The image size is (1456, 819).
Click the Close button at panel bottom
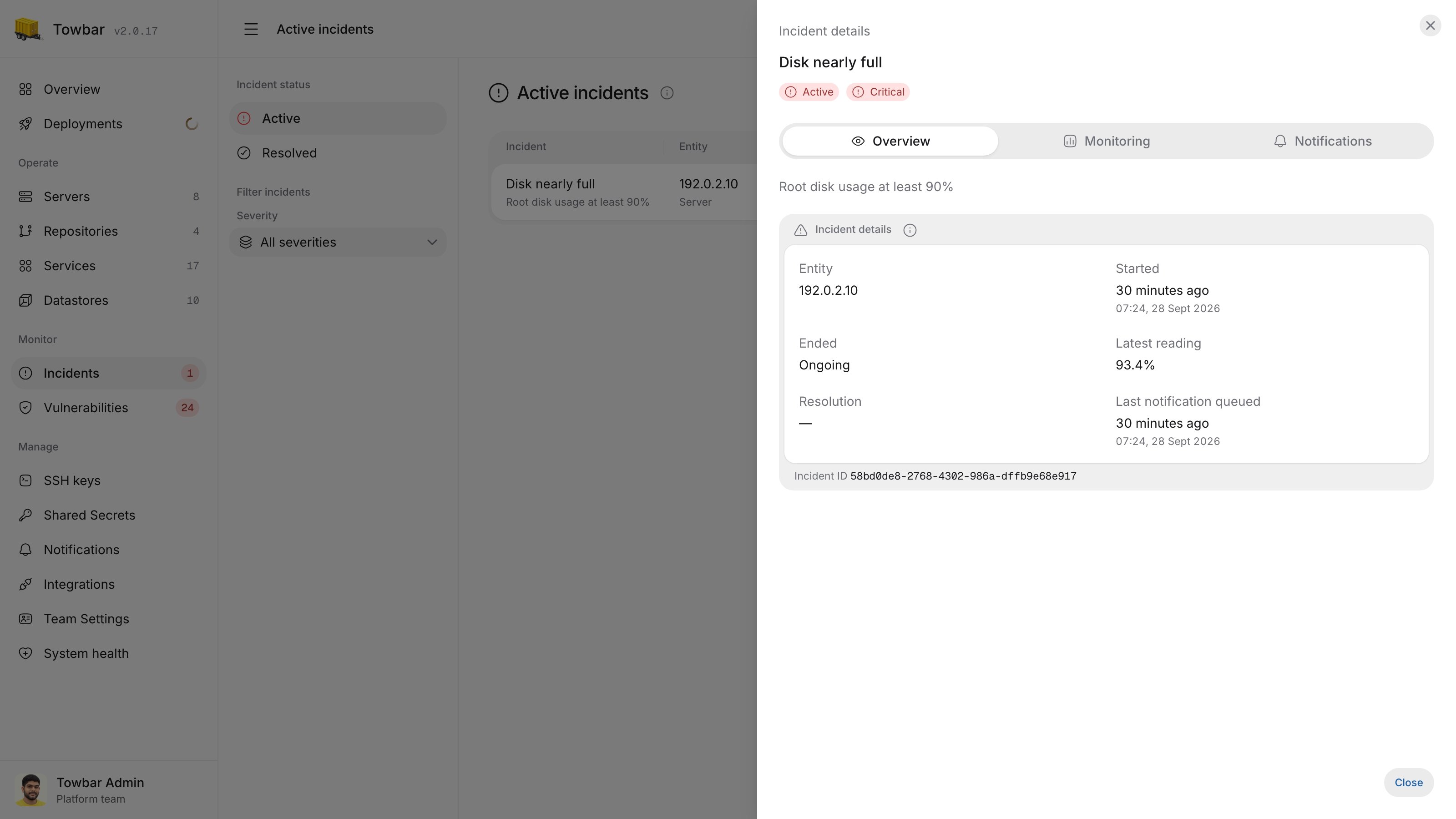1409,783
